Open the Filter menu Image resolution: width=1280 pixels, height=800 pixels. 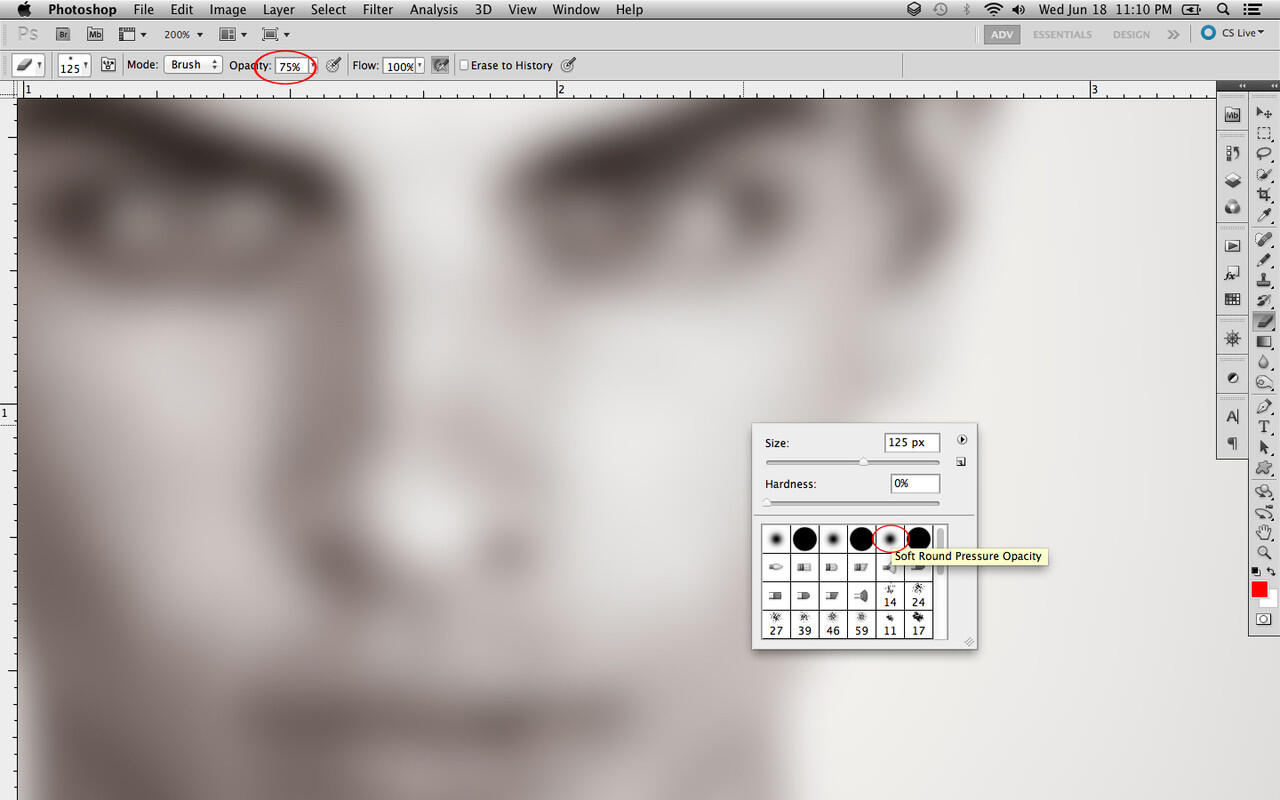pyautogui.click(x=377, y=10)
